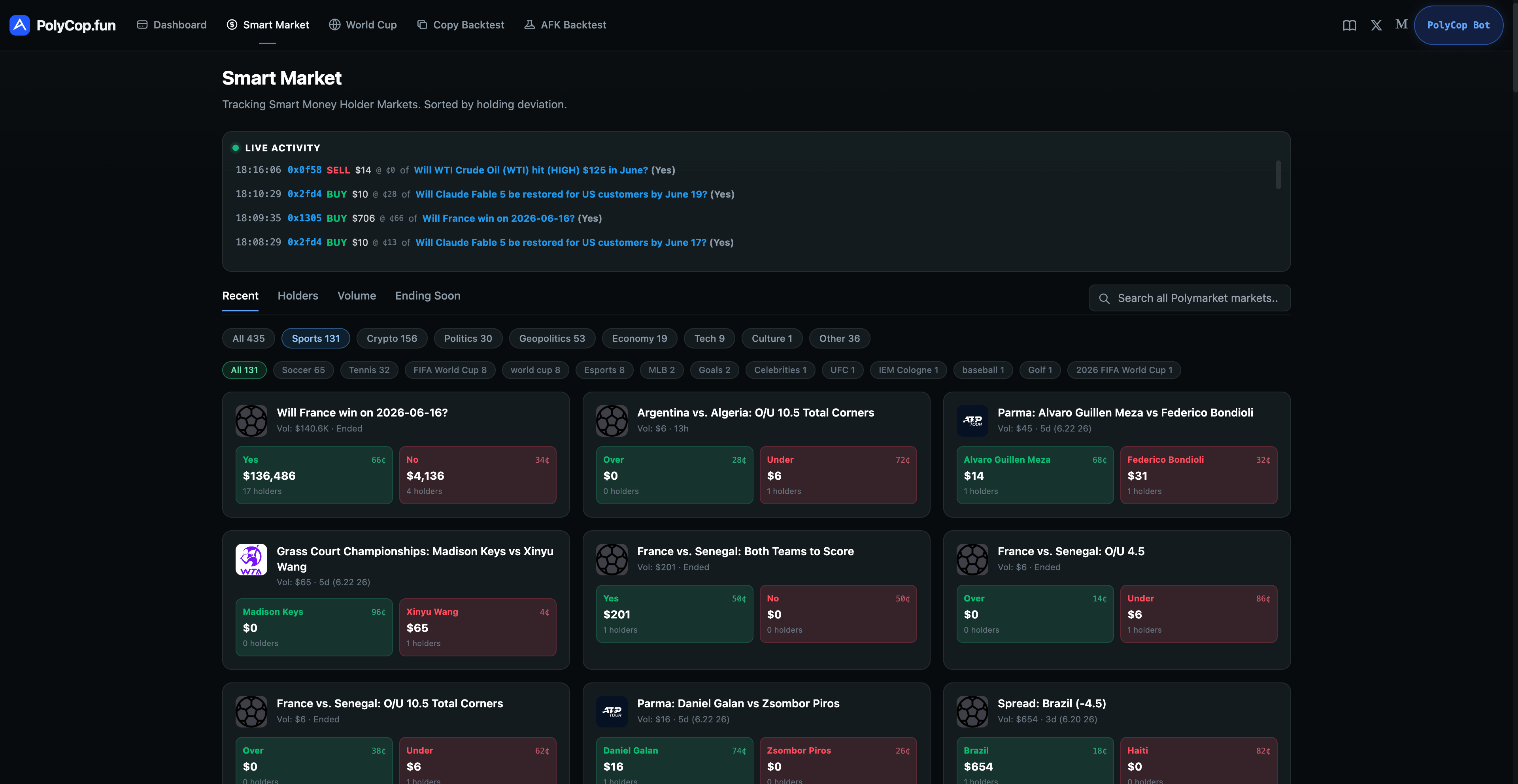Click the Search all Polymarket markets field
The image size is (1518, 784).
[x=1189, y=298]
